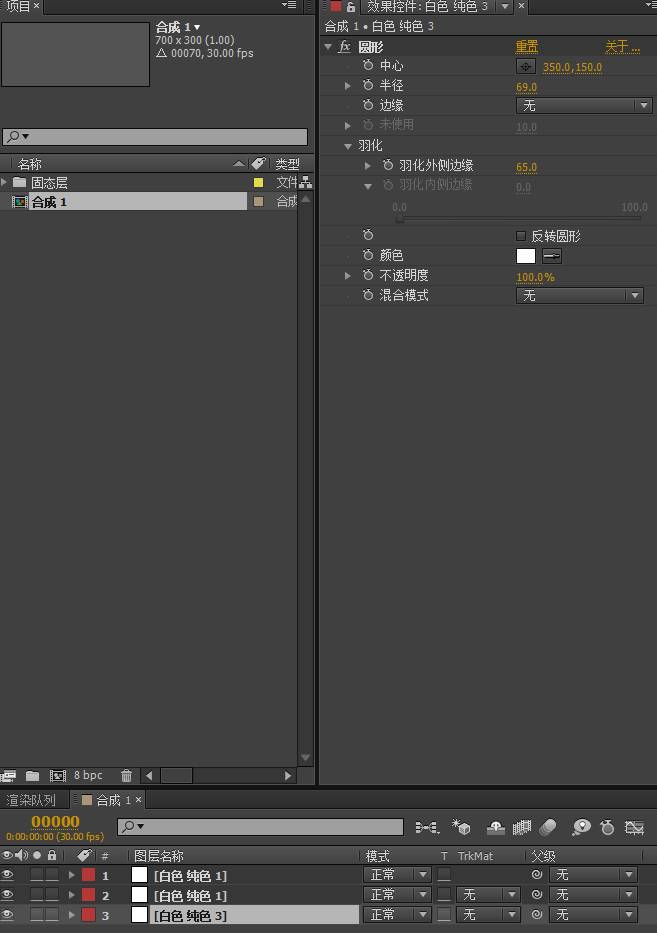The height and width of the screenshot is (933, 657).
Task: Create new folder in project panel
Action: (33, 776)
